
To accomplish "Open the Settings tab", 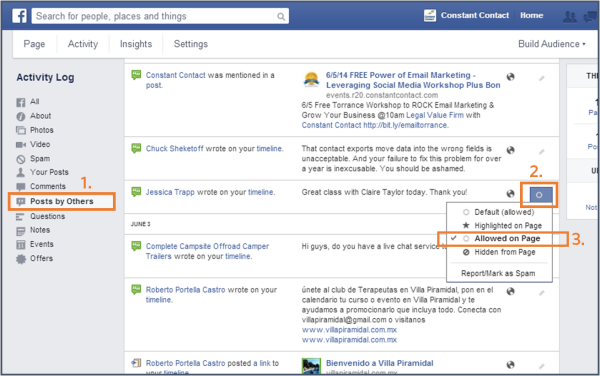I will pyautogui.click(x=191, y=44).
